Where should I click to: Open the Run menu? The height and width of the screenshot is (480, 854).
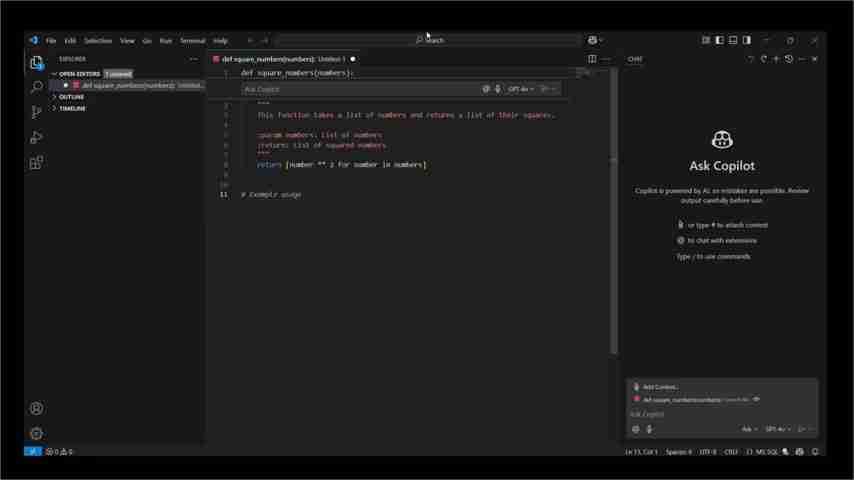tap(166, 40)
